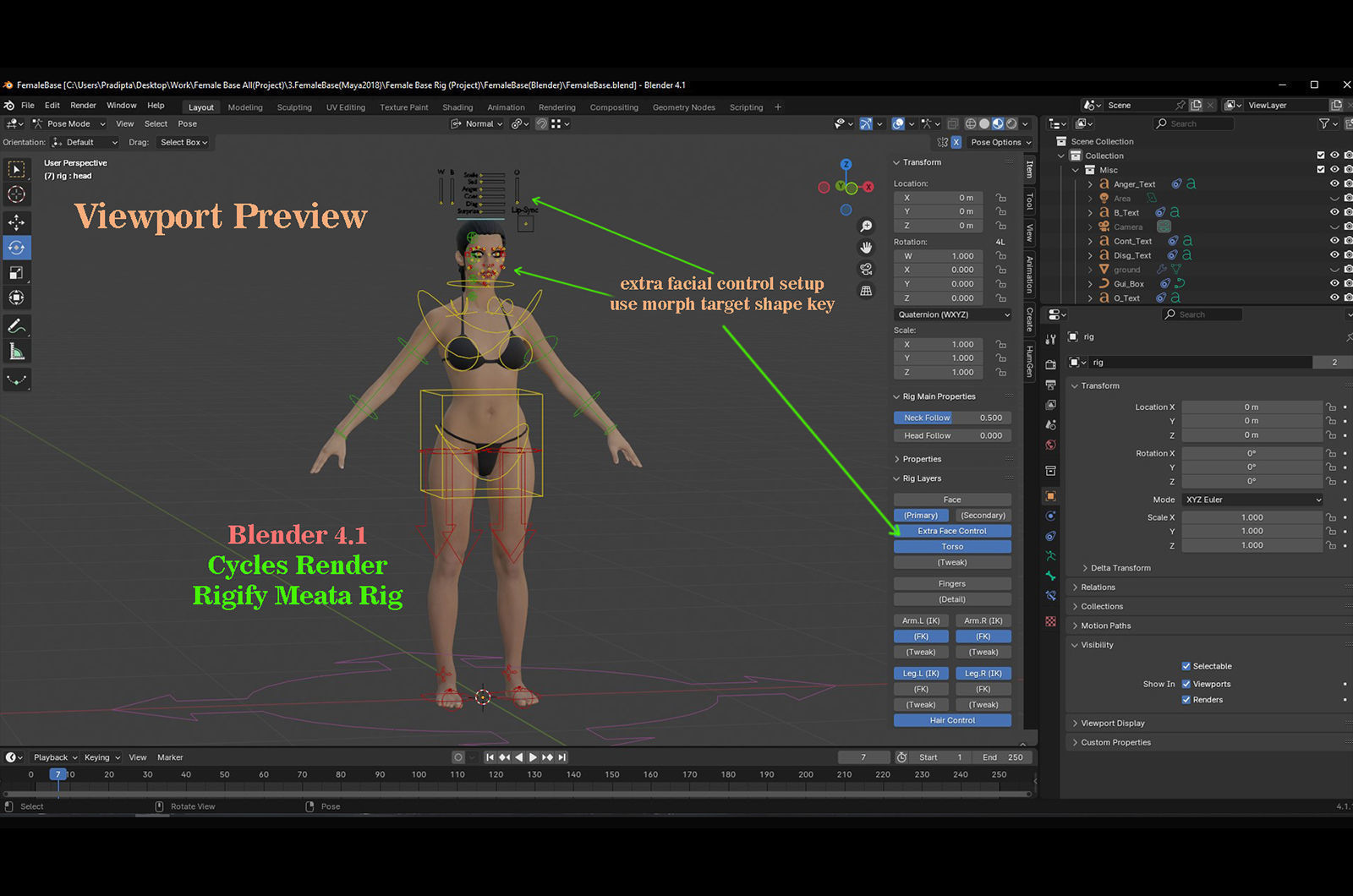1353x896 pixels.
Task: Select the Rotate tool
Action: (16, 248)
